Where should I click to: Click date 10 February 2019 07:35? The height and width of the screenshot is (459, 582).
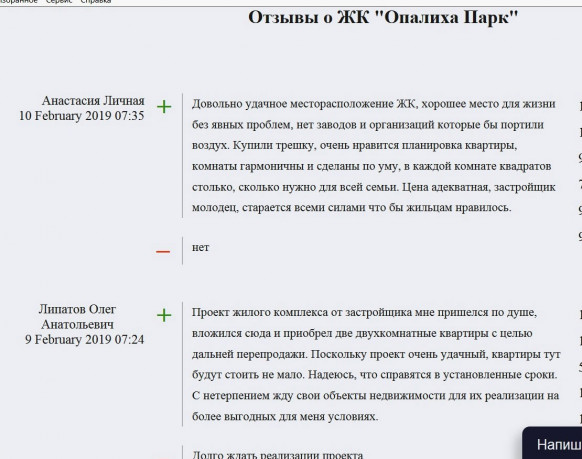coord(81,116)
